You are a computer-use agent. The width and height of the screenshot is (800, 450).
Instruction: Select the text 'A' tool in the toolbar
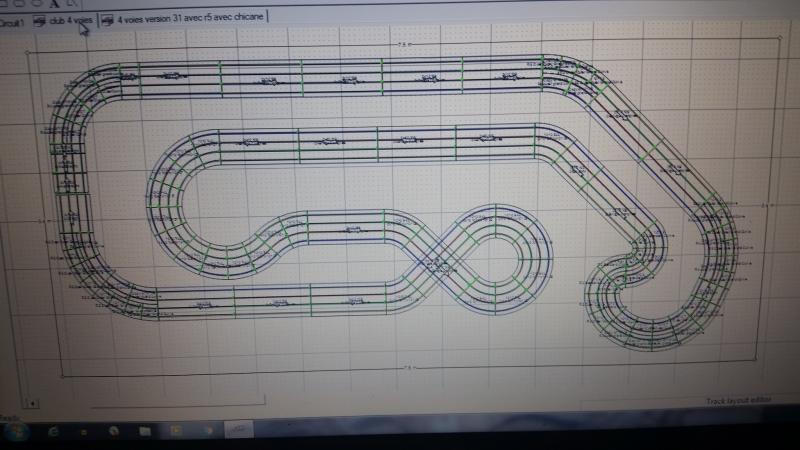click(53, 4)
